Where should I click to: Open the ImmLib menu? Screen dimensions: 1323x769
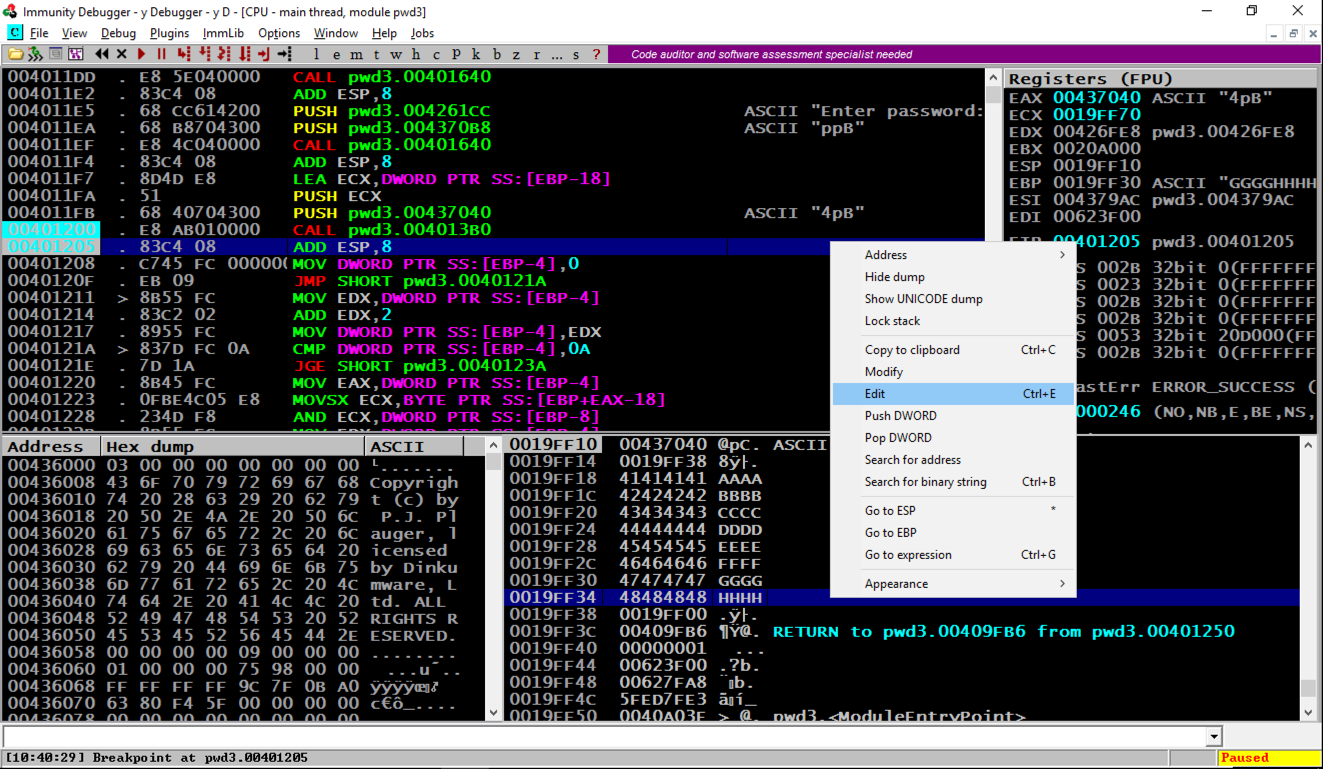point(223,33)
